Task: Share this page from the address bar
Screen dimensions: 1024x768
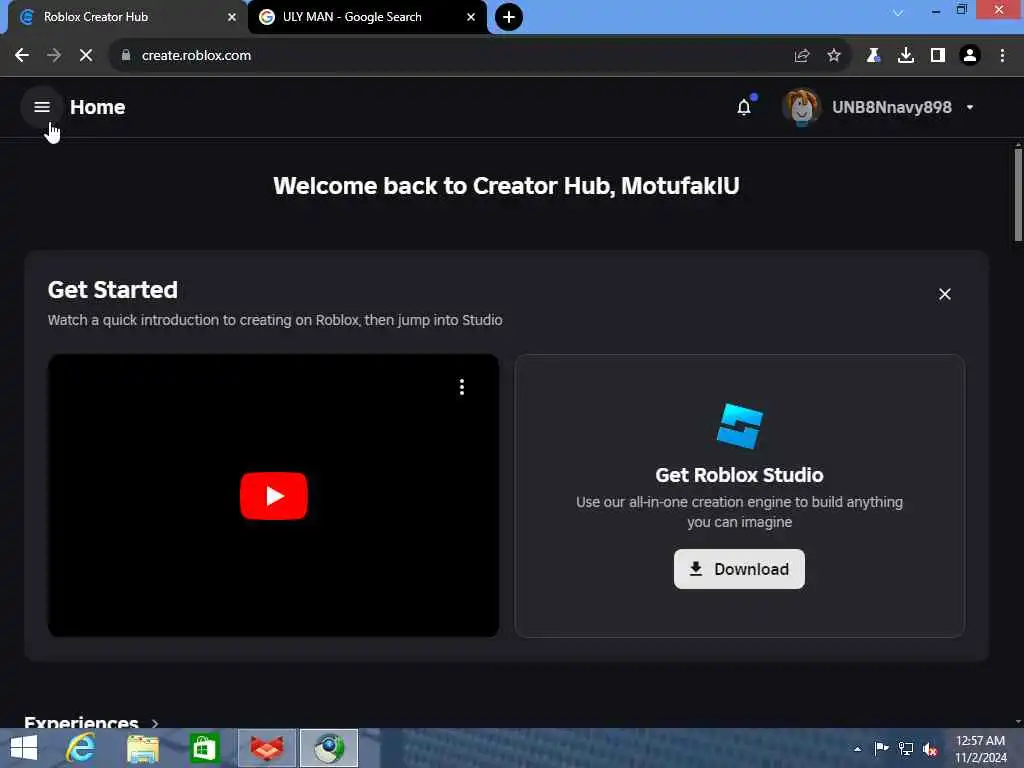Action: click(x=802, y=56)
